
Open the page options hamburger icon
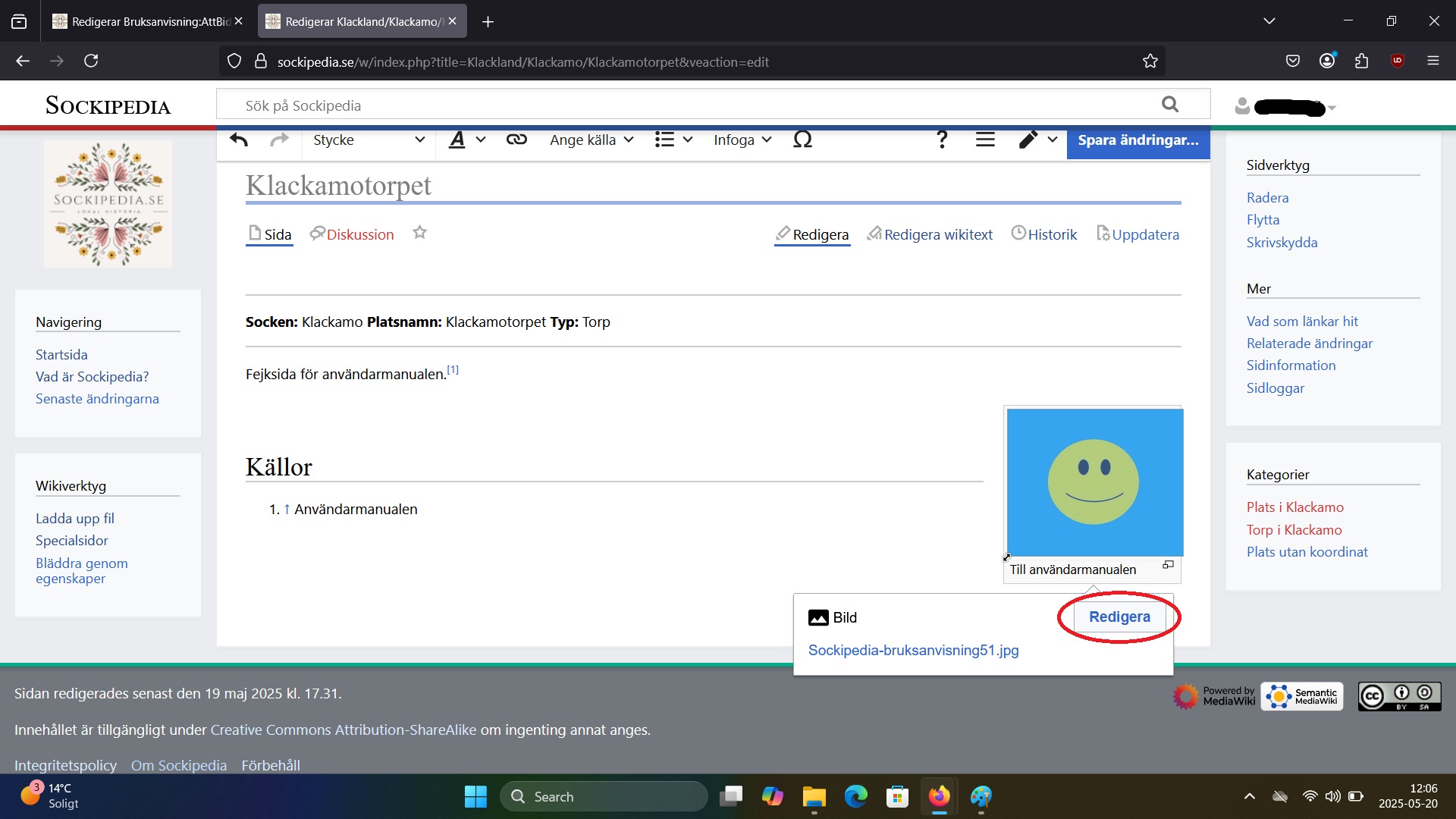[x=985, y=140]
